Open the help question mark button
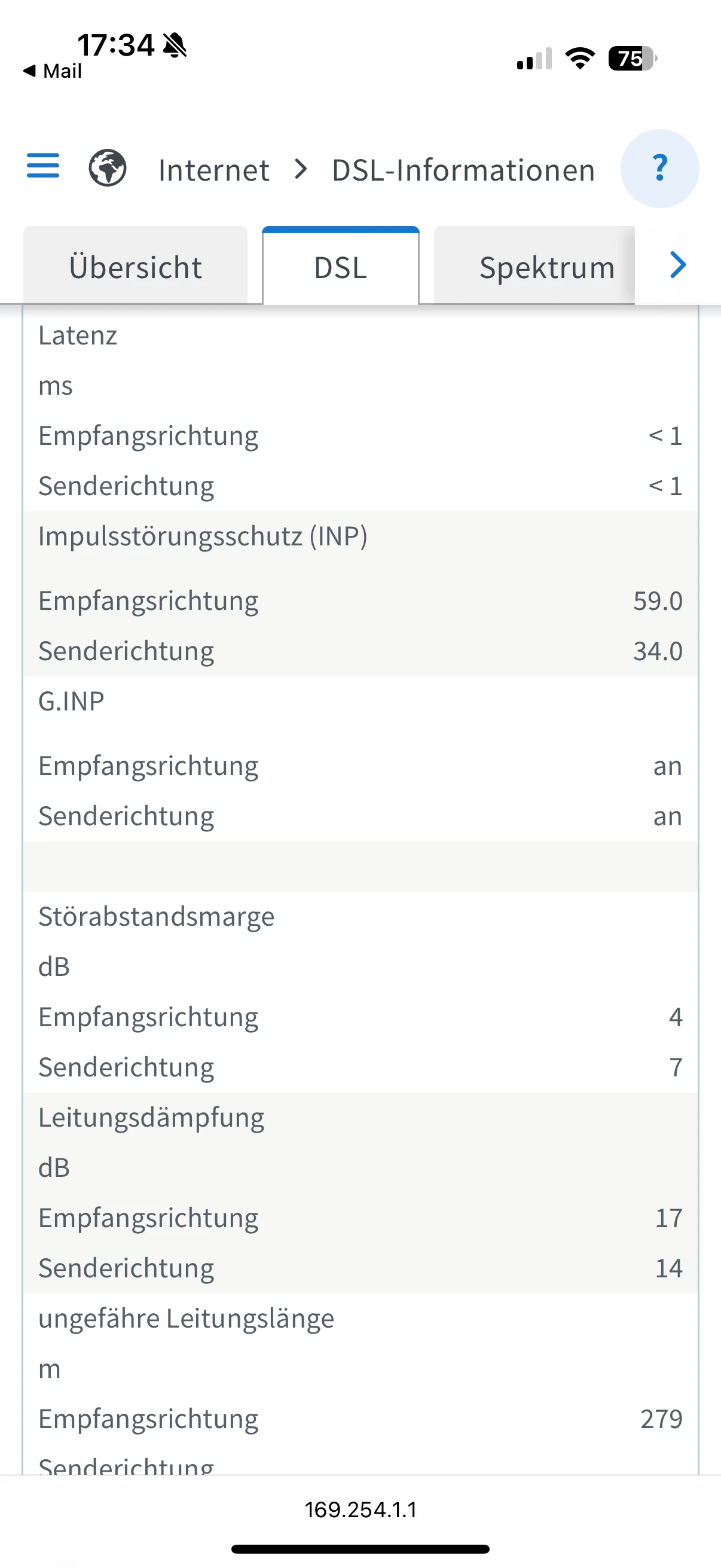Screen dimensions: 721x1568 coord(659,169)
